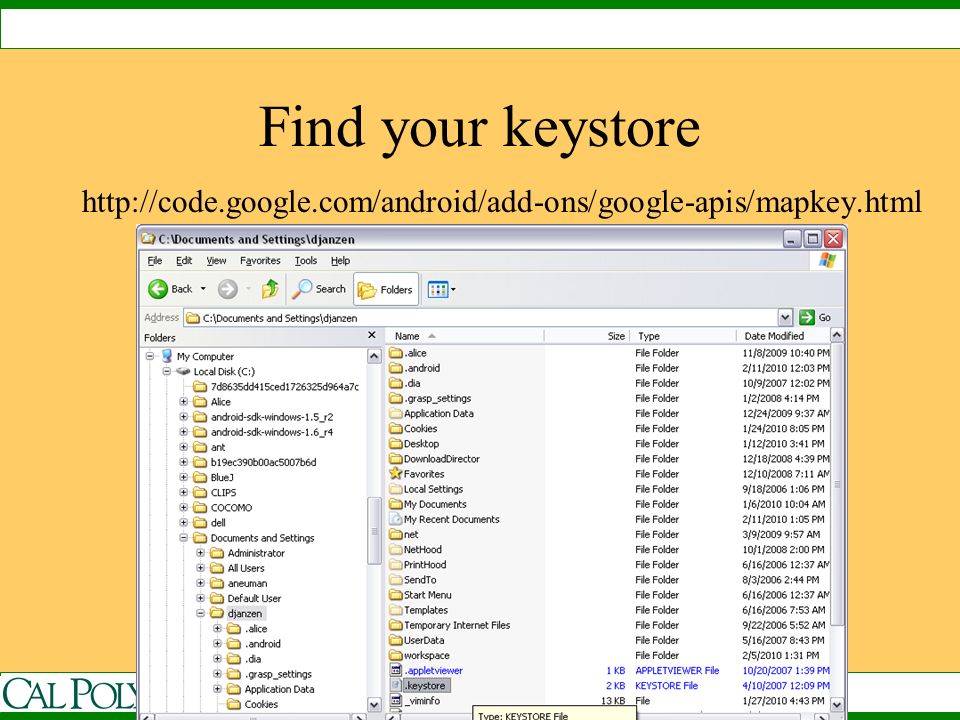
Task: Select the Temporary Internet Files folder
Action: (x=457, y=625)
